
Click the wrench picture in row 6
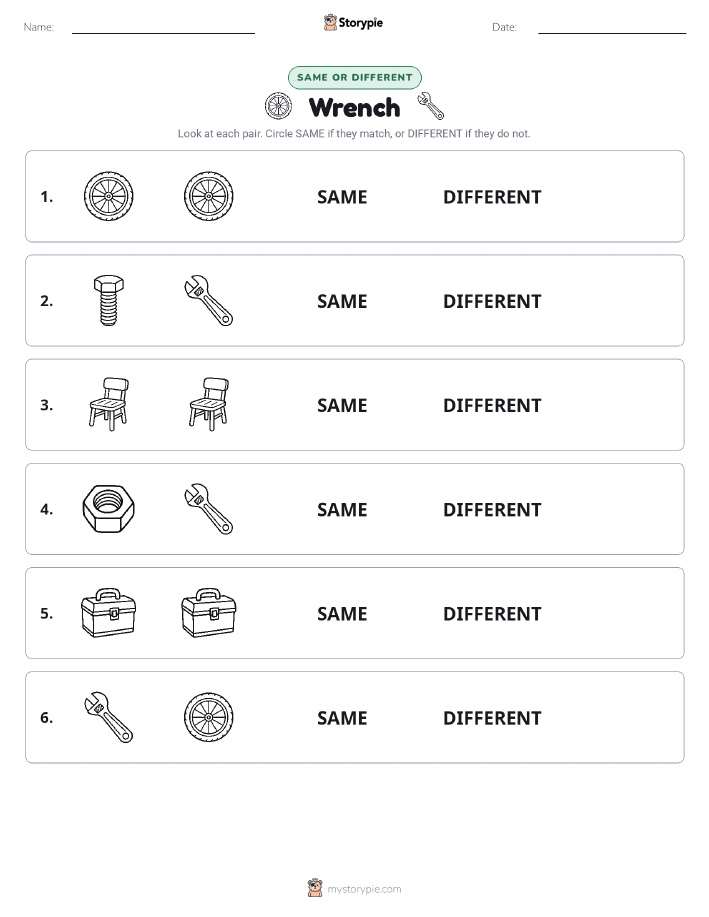point(108,717)
